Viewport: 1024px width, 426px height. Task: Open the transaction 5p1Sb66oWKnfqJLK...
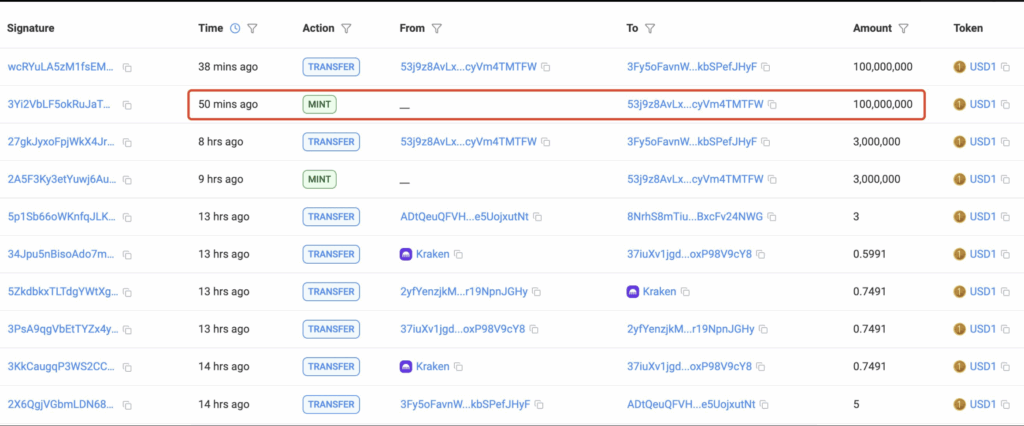(x=62, y=216)
